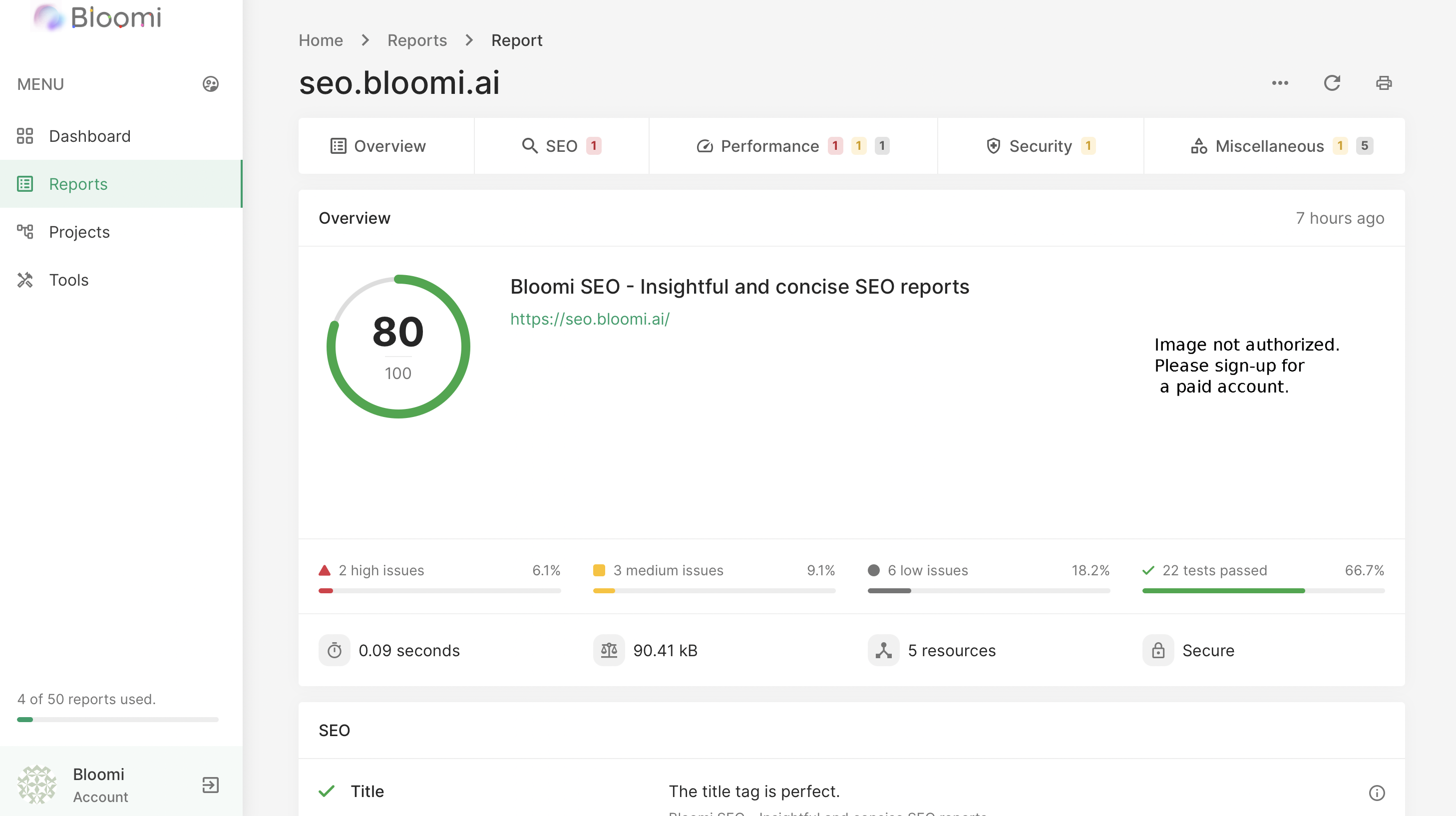The image size is (1456, 816).
Task: Click the 0.09 seconds value
Action: click(x=408, y=650)
